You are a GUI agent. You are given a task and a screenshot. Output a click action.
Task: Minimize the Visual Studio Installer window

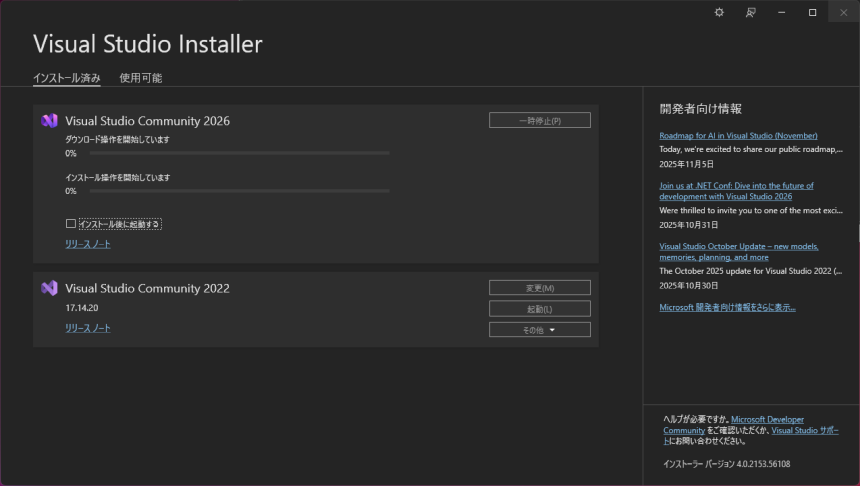781,12
